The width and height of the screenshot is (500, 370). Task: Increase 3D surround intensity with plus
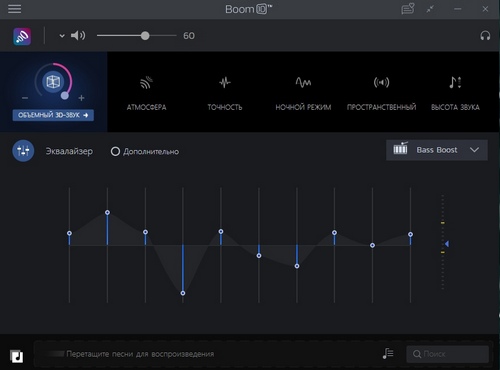81,98
